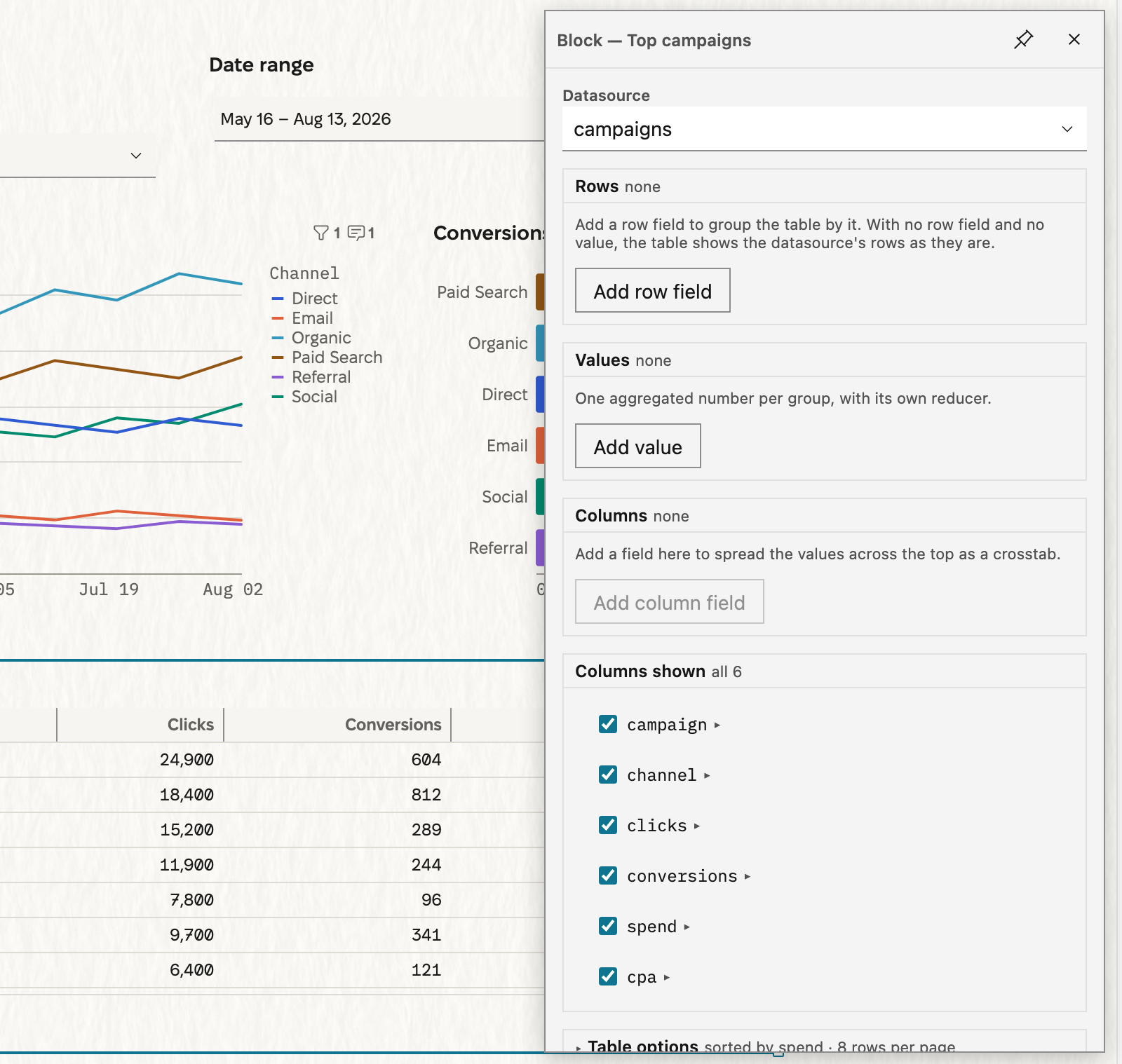
Task: Expand the campaign column options arrow
Action: click(x=717, y=725)
